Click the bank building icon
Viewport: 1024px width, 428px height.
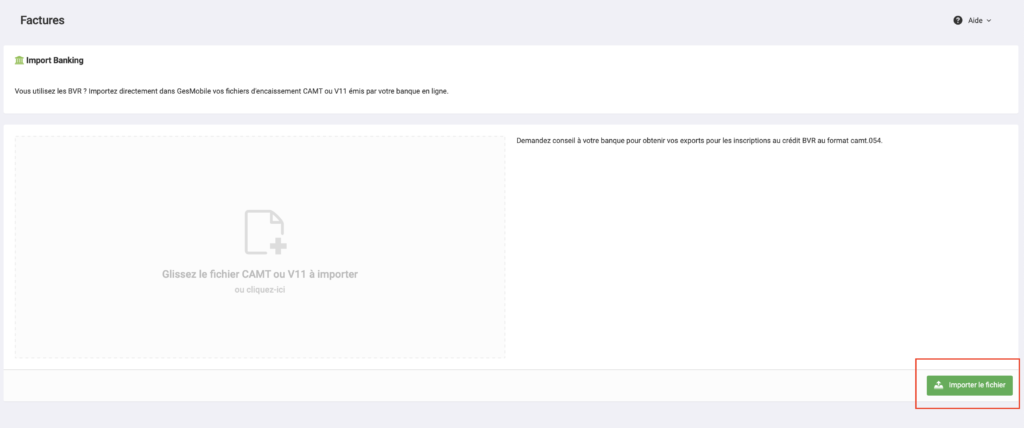click(19, 61)
